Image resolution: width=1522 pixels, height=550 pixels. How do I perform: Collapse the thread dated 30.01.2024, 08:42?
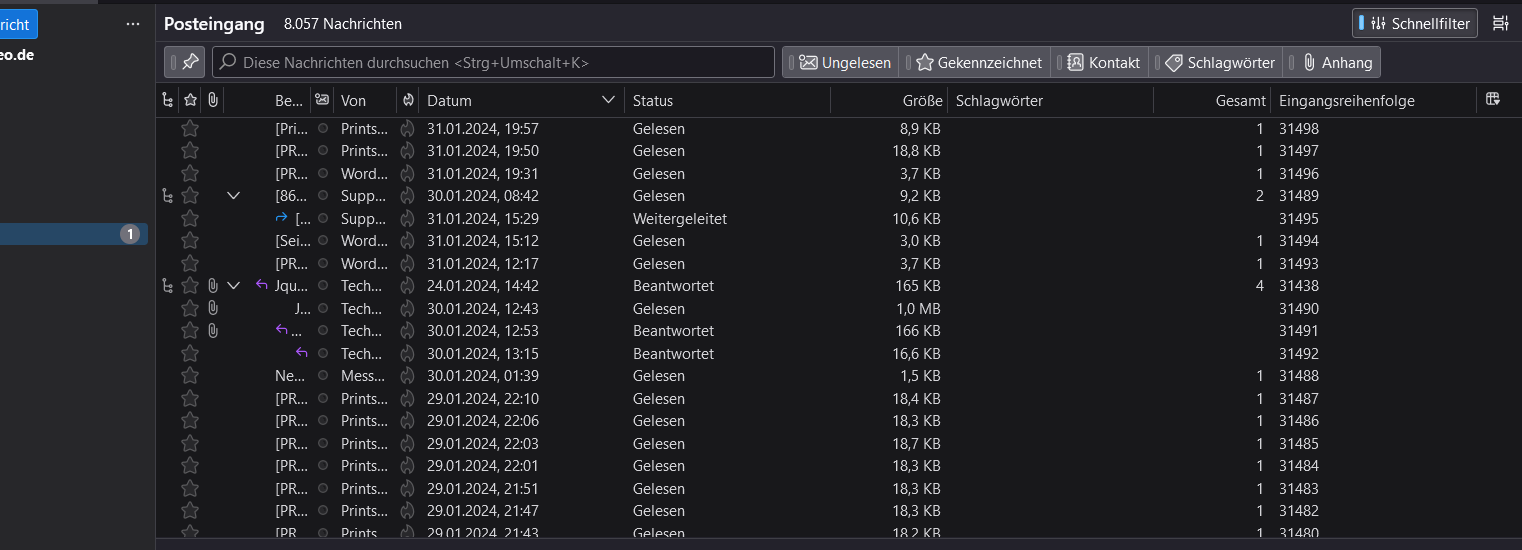[x=234, y=196]
